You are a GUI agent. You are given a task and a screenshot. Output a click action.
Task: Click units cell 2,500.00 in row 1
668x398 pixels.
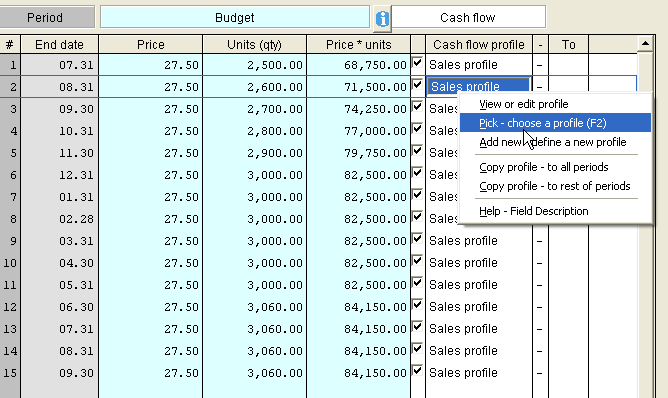click(x=254, y=65)
